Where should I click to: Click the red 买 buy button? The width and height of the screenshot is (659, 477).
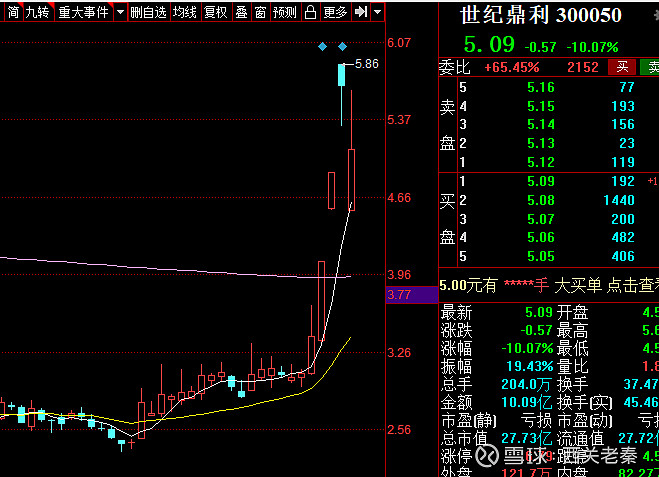(x=622, y=67)
